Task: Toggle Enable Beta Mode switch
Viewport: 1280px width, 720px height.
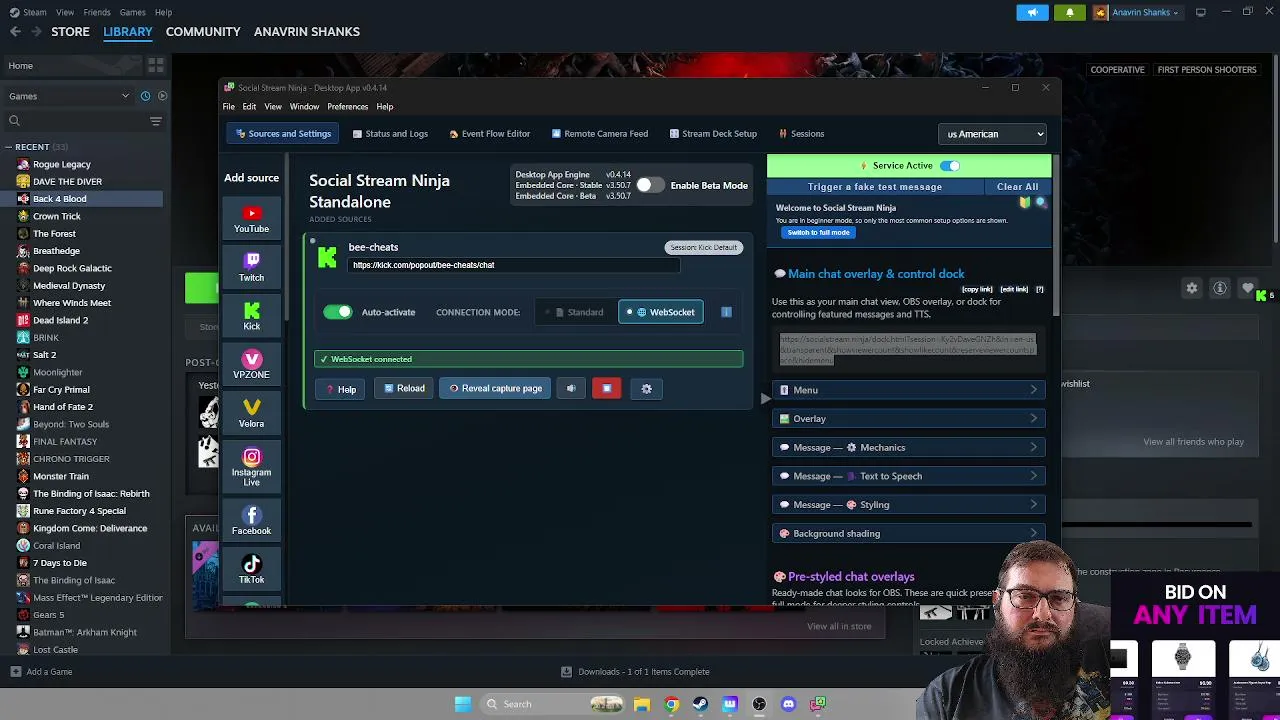Action: click(x=649, y=185)
